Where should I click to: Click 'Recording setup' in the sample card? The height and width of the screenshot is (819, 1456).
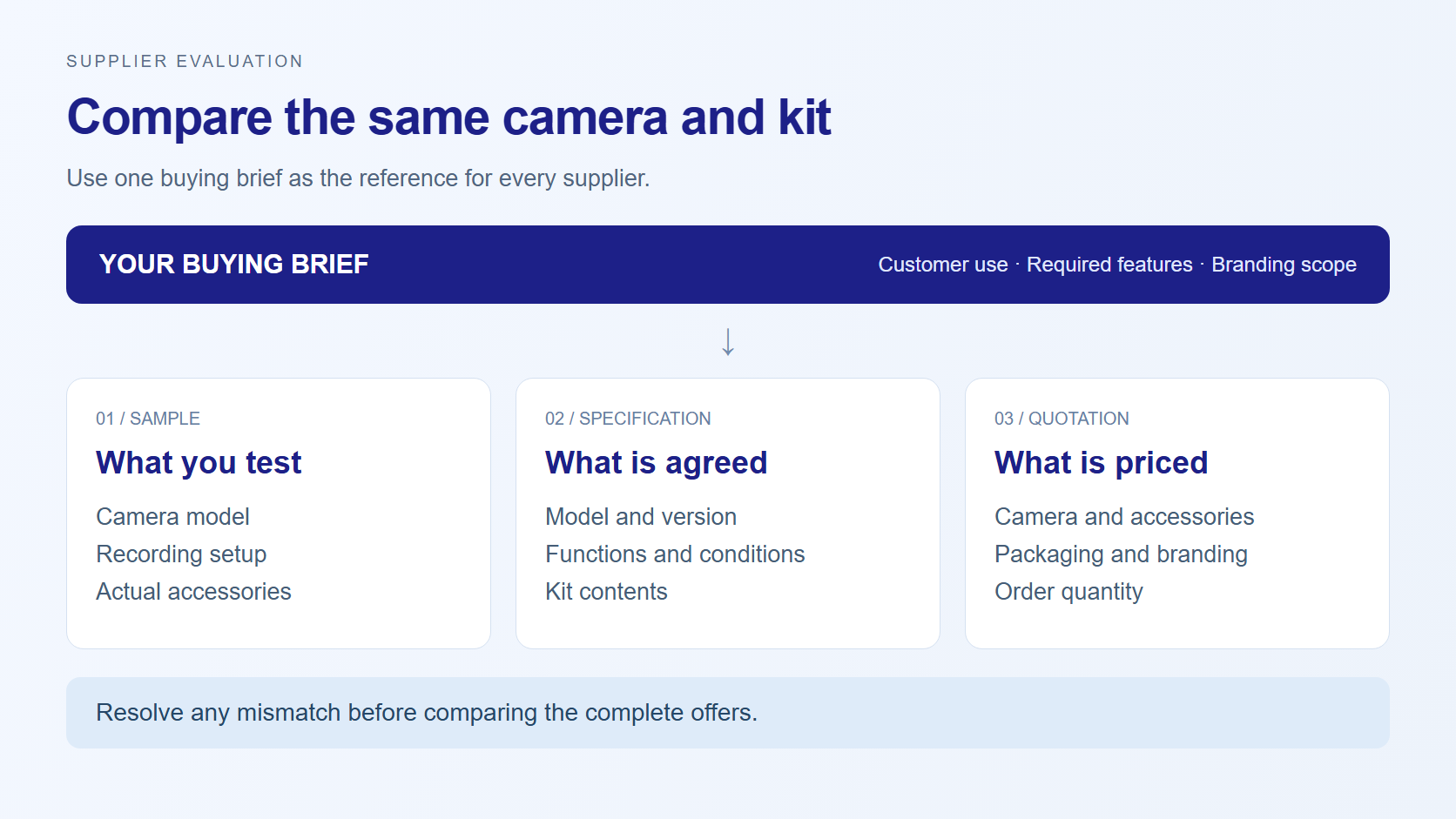coord(181,554)
